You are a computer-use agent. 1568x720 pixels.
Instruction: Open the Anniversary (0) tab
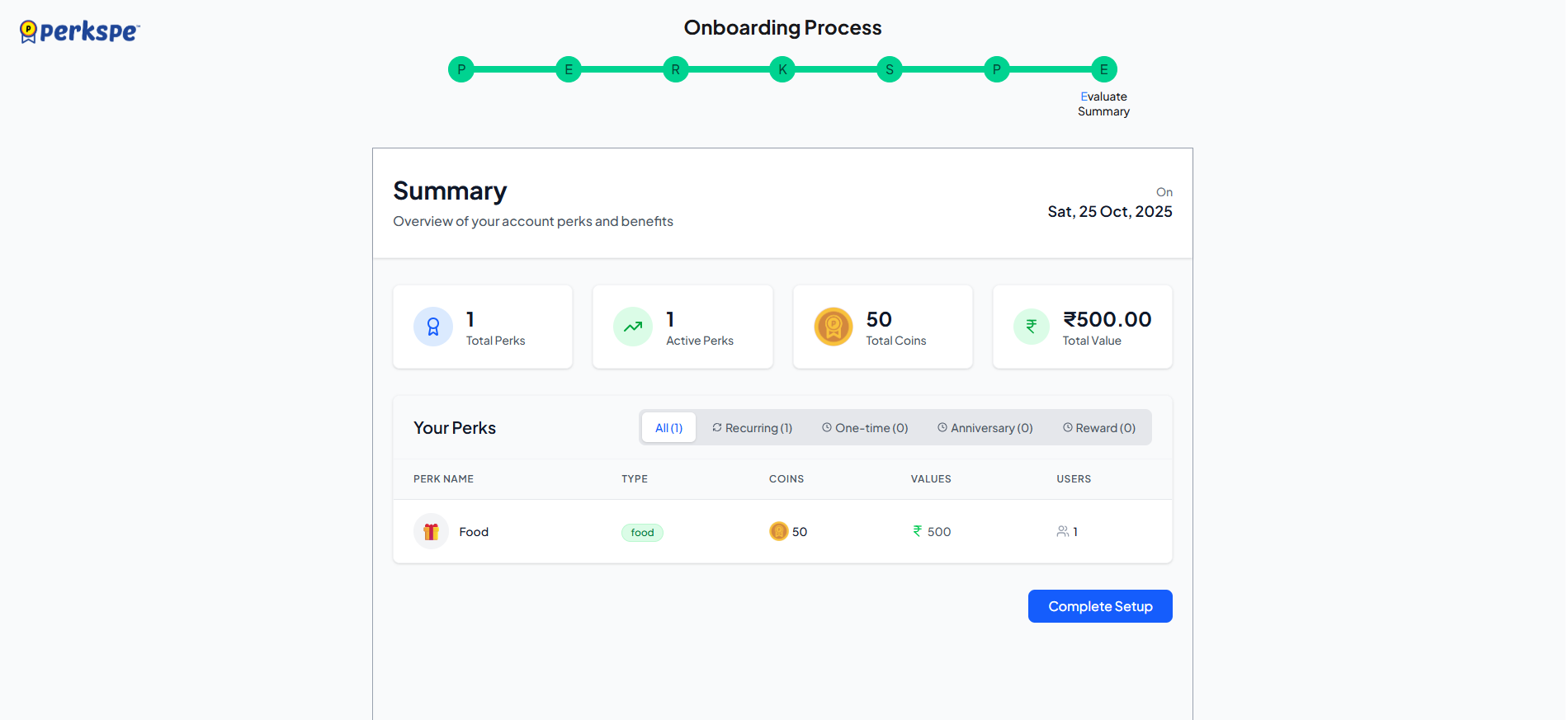point(985,428)
